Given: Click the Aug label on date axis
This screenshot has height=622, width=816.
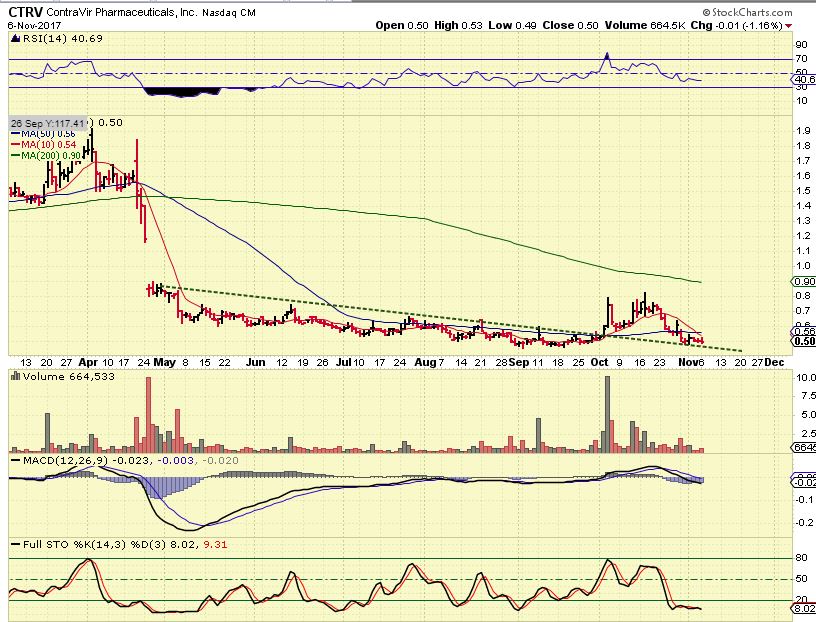Looking at the screenshot, I should point(426,362).
